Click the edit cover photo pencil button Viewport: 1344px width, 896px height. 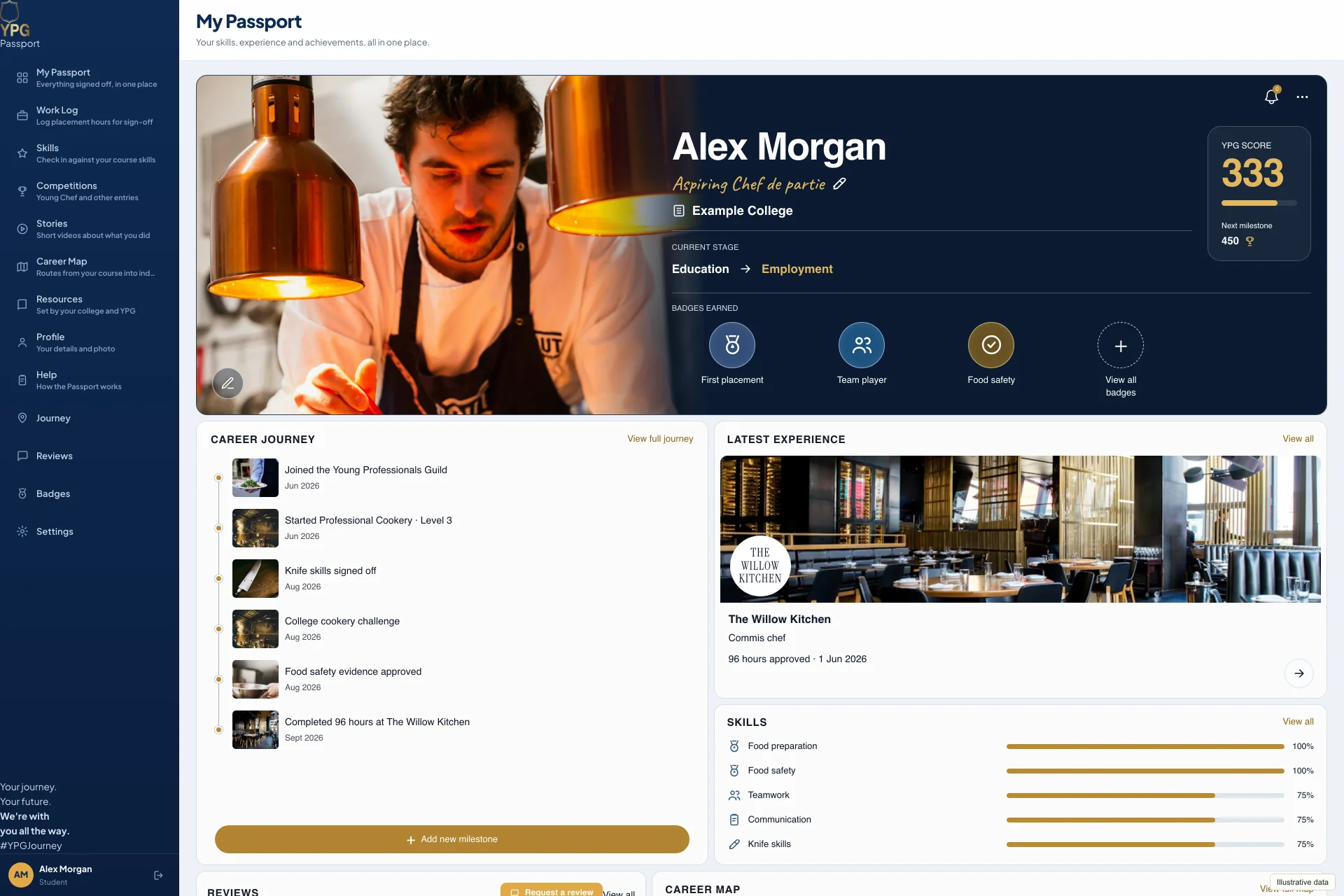[227, 383]
